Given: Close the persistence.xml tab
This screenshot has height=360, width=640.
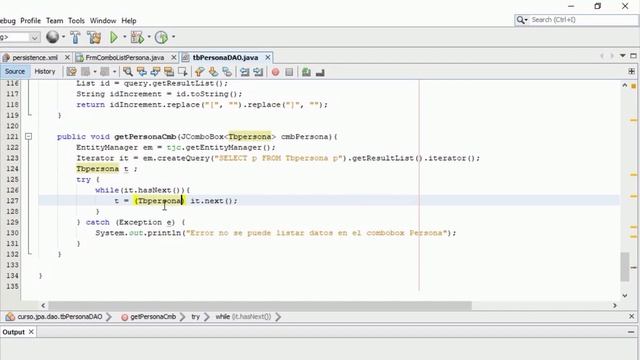Looking at the screenshot, I should [x=67, y=58].
